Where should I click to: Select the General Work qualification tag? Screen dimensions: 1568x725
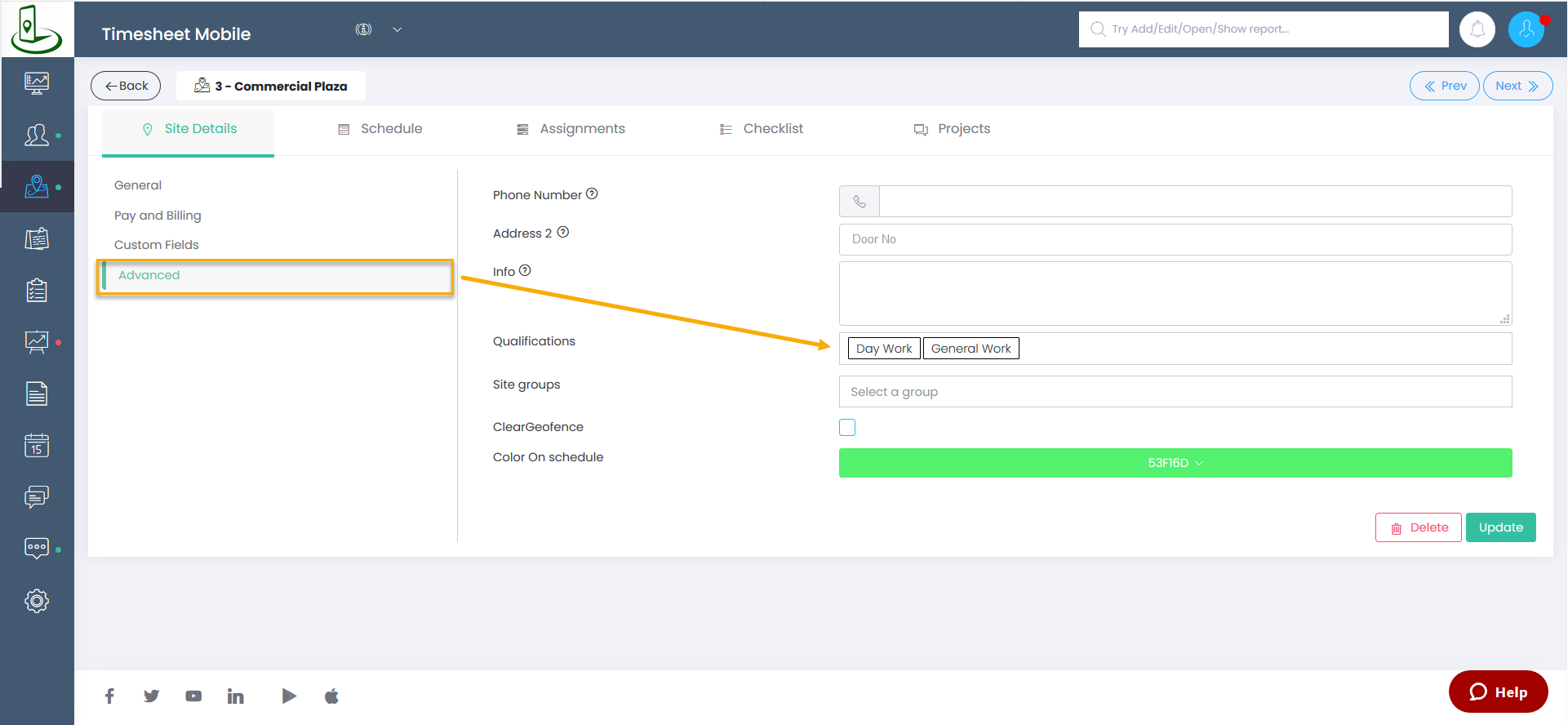point(971,349)
